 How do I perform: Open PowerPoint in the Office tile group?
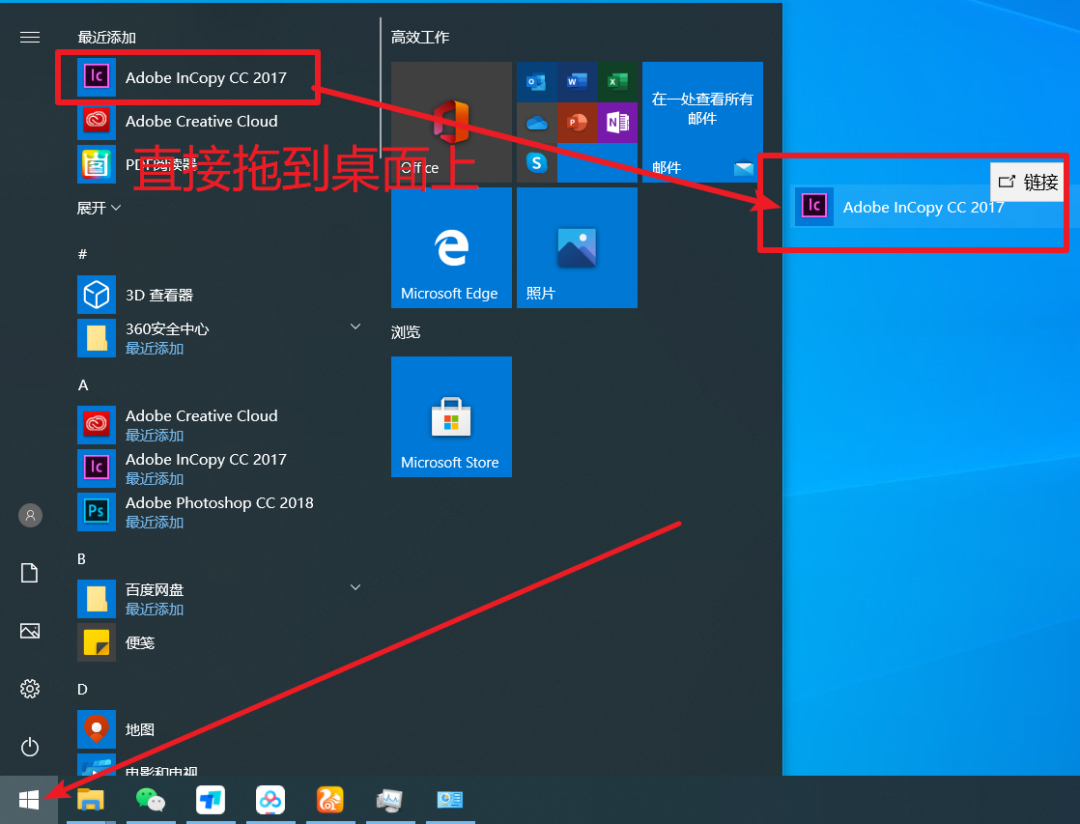[x=577, y=123]
